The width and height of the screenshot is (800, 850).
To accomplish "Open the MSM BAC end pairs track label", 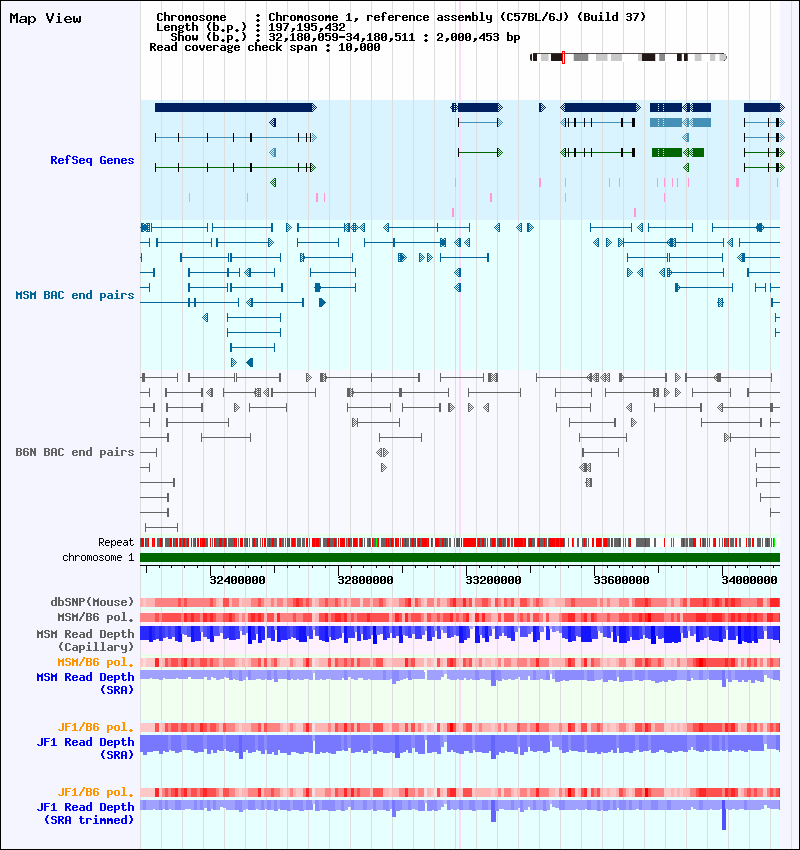I will point(75,295).
